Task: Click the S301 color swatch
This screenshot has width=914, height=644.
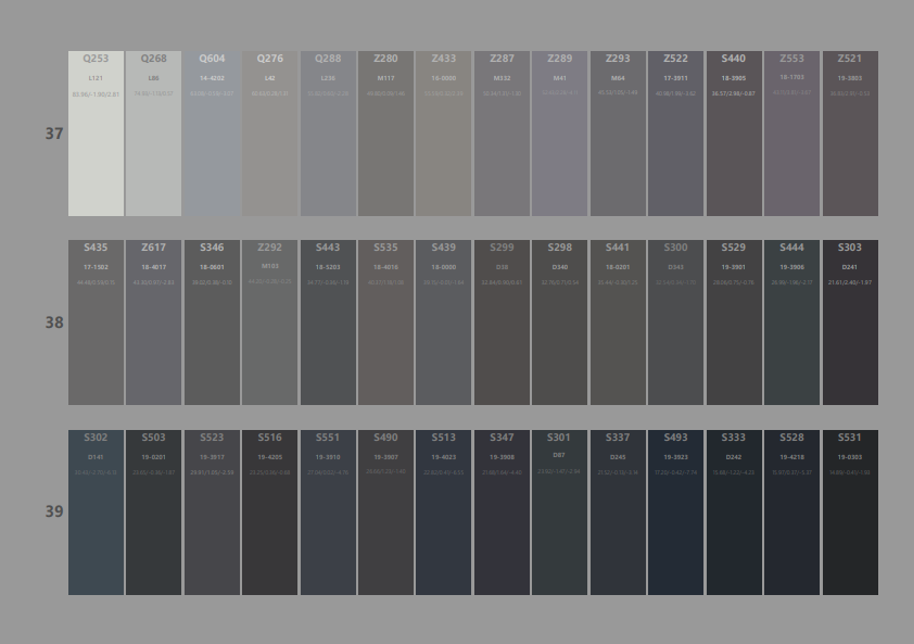Action: (x=559, y=512)
